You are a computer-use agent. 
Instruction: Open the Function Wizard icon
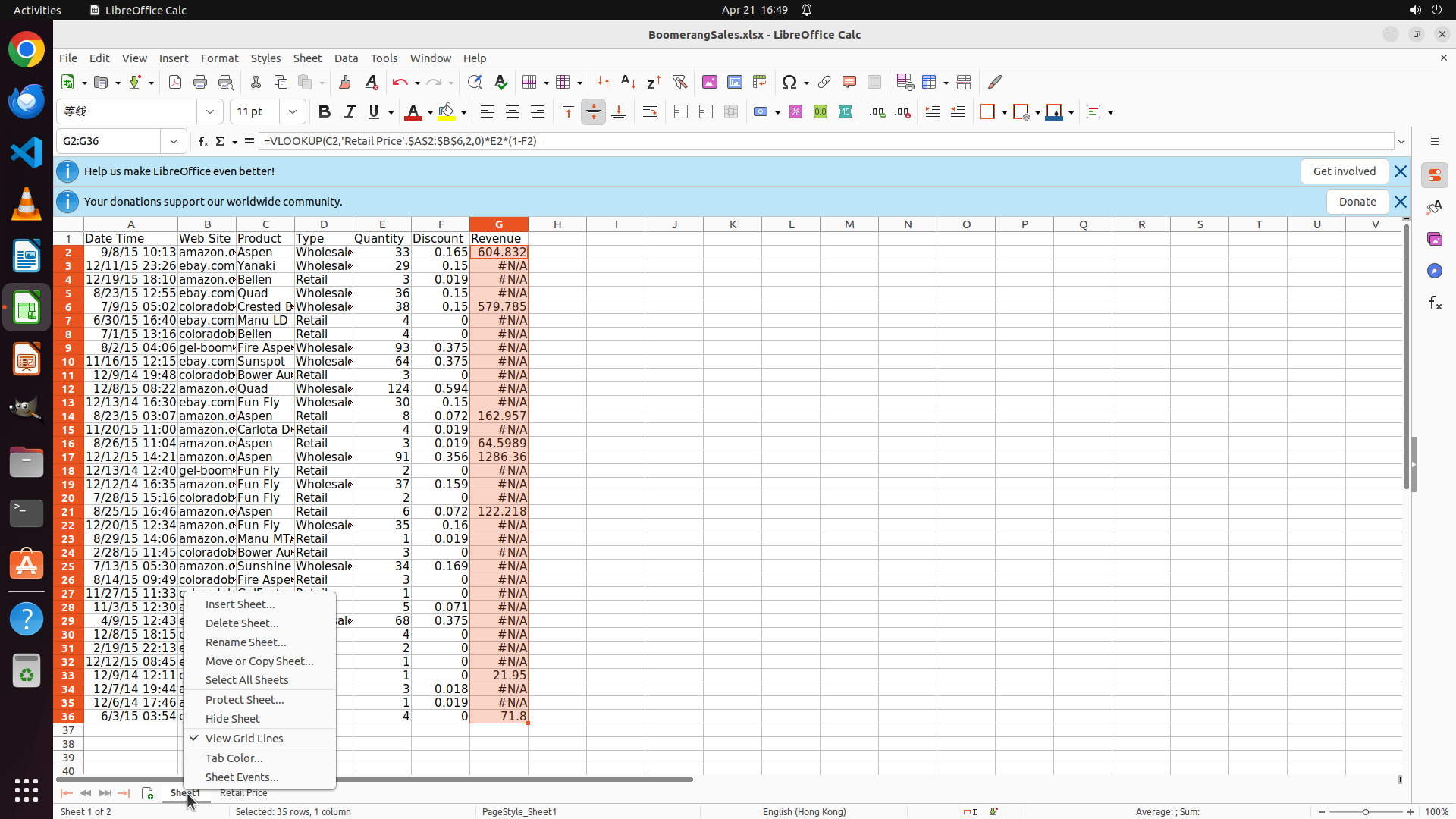coord(202,141)
